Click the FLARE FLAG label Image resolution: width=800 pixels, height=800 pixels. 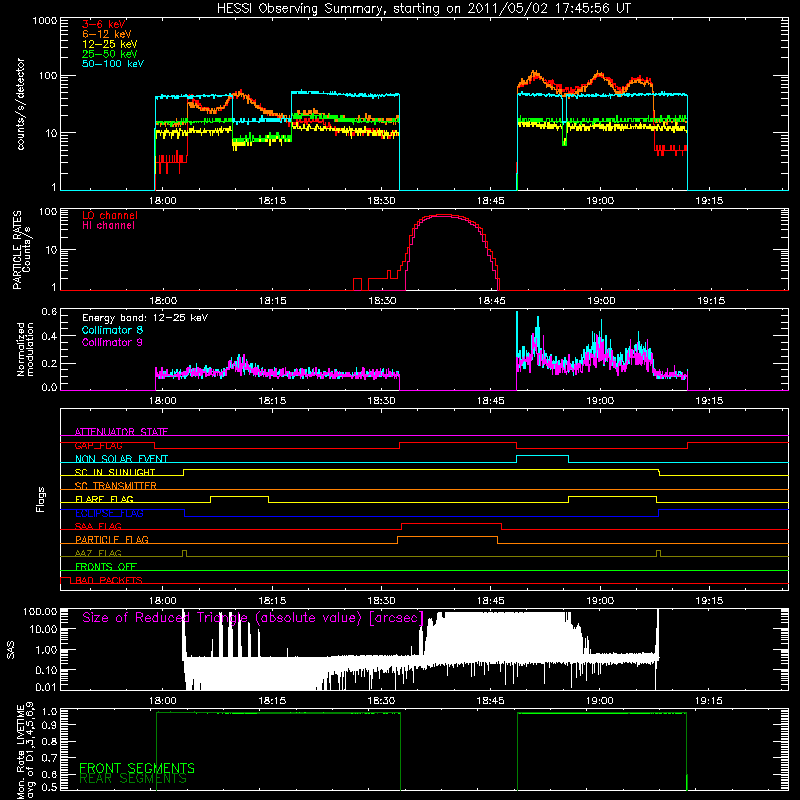[104, 499]
